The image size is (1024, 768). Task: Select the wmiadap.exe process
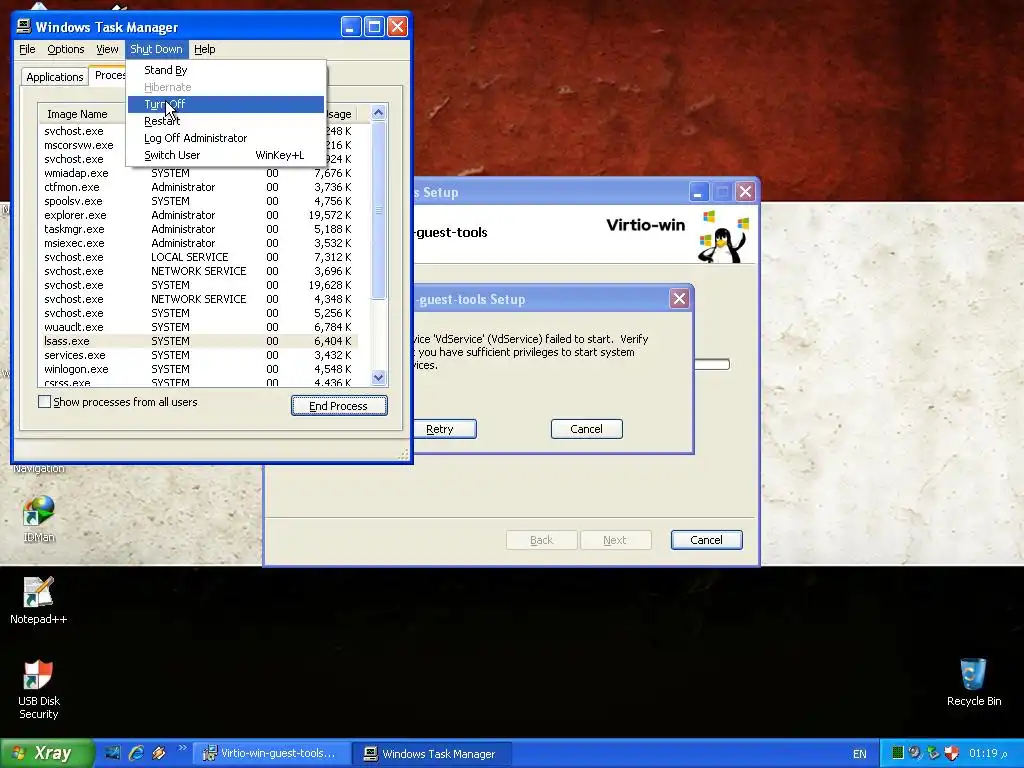[x=197, y=173]
